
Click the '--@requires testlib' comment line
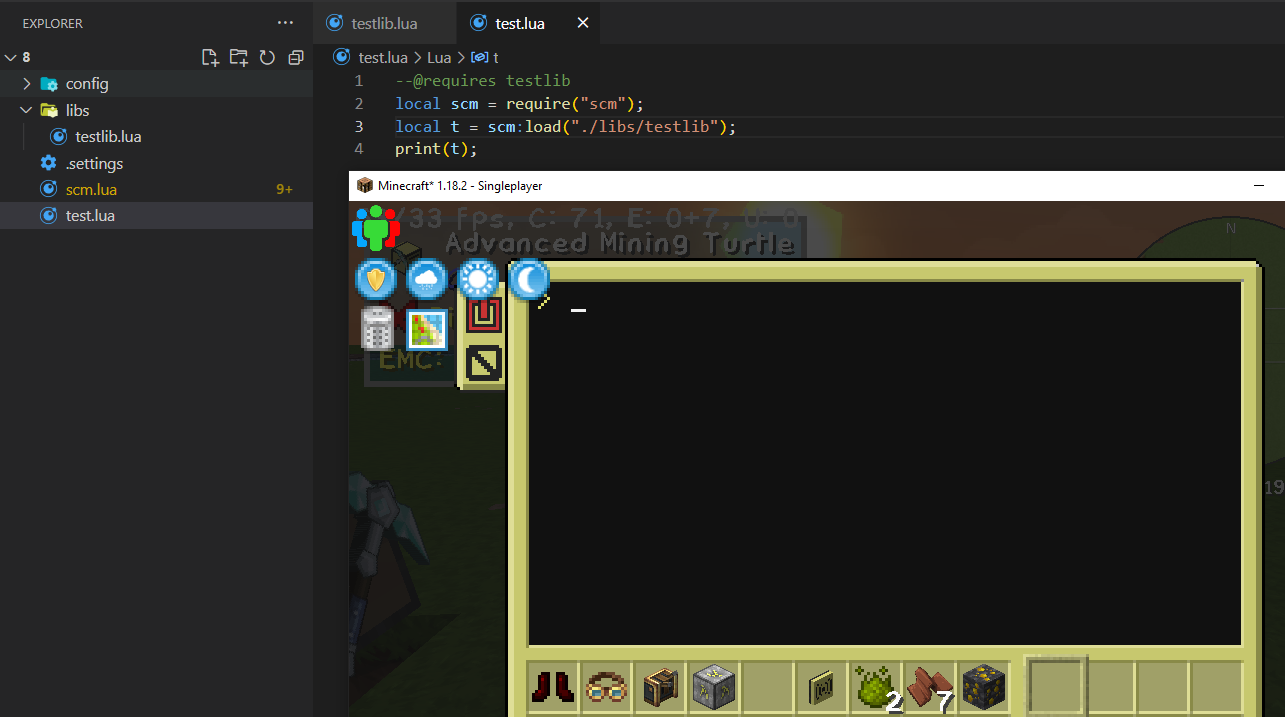pyautogui.click(x=482, y=80)
